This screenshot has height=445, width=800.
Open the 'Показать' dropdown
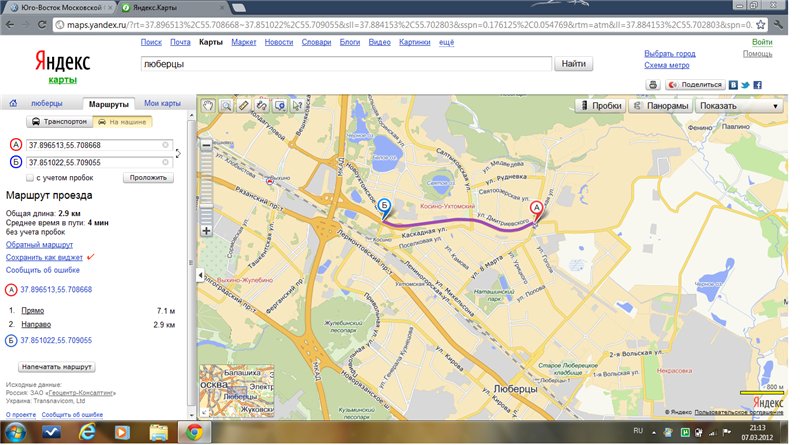click(739, 106)
